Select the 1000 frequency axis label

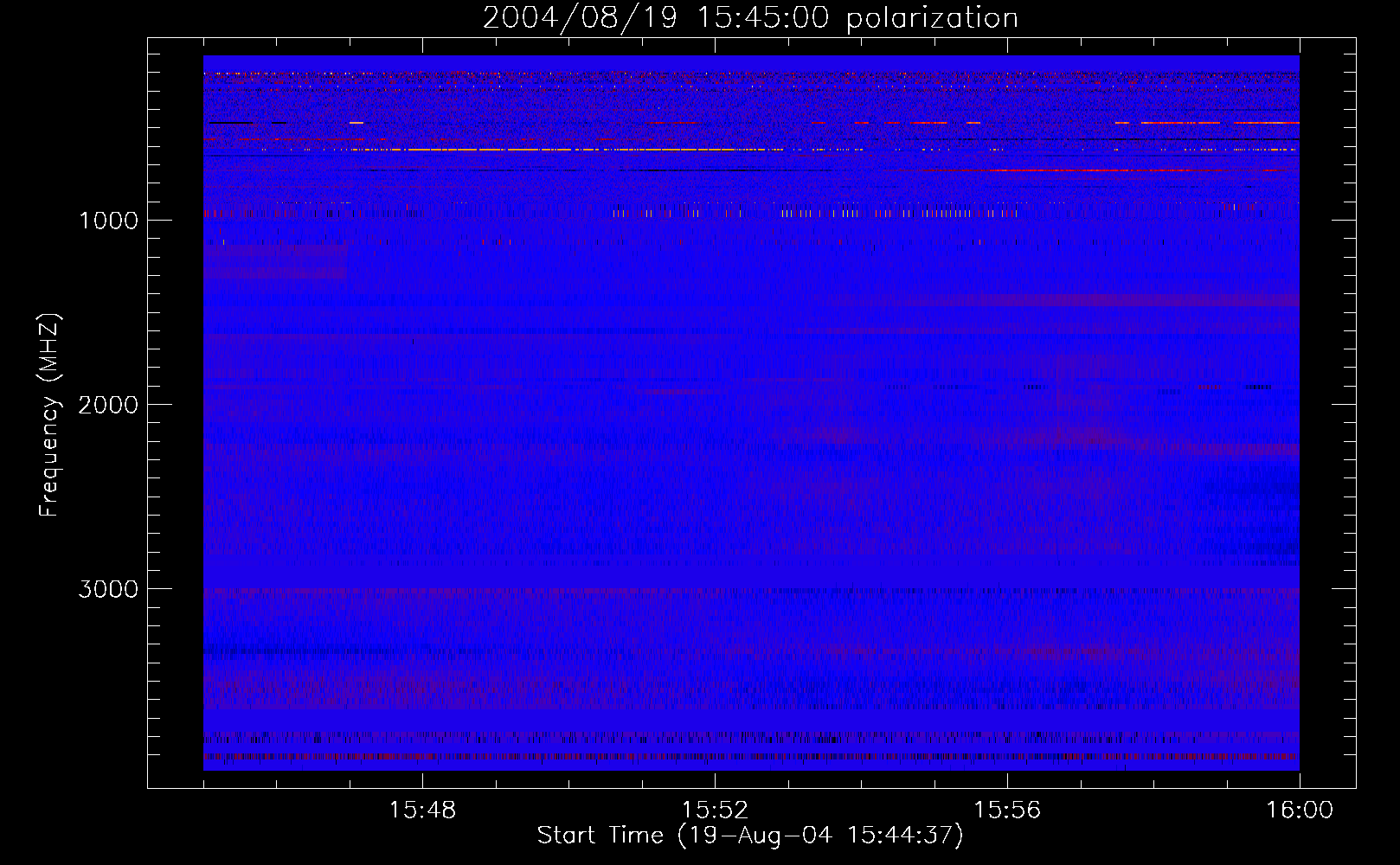pos(108,221)
